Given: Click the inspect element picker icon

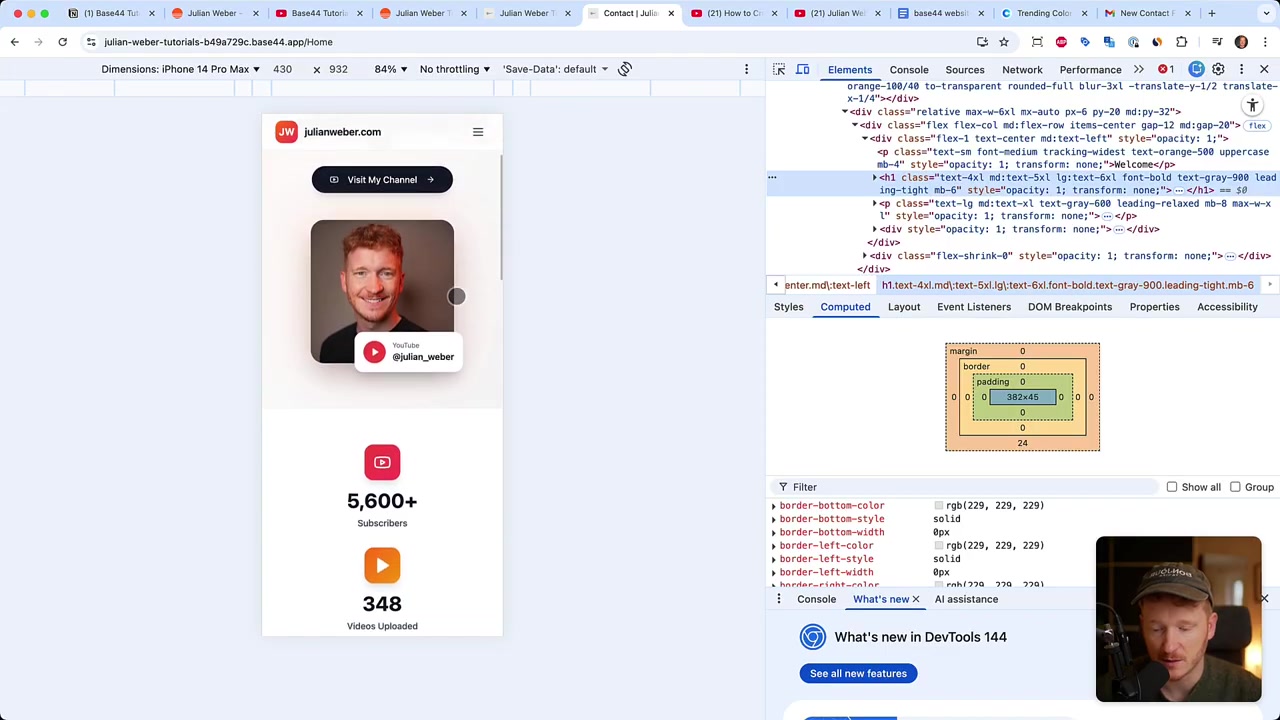Looking at the screenshot, I should 779,69.
